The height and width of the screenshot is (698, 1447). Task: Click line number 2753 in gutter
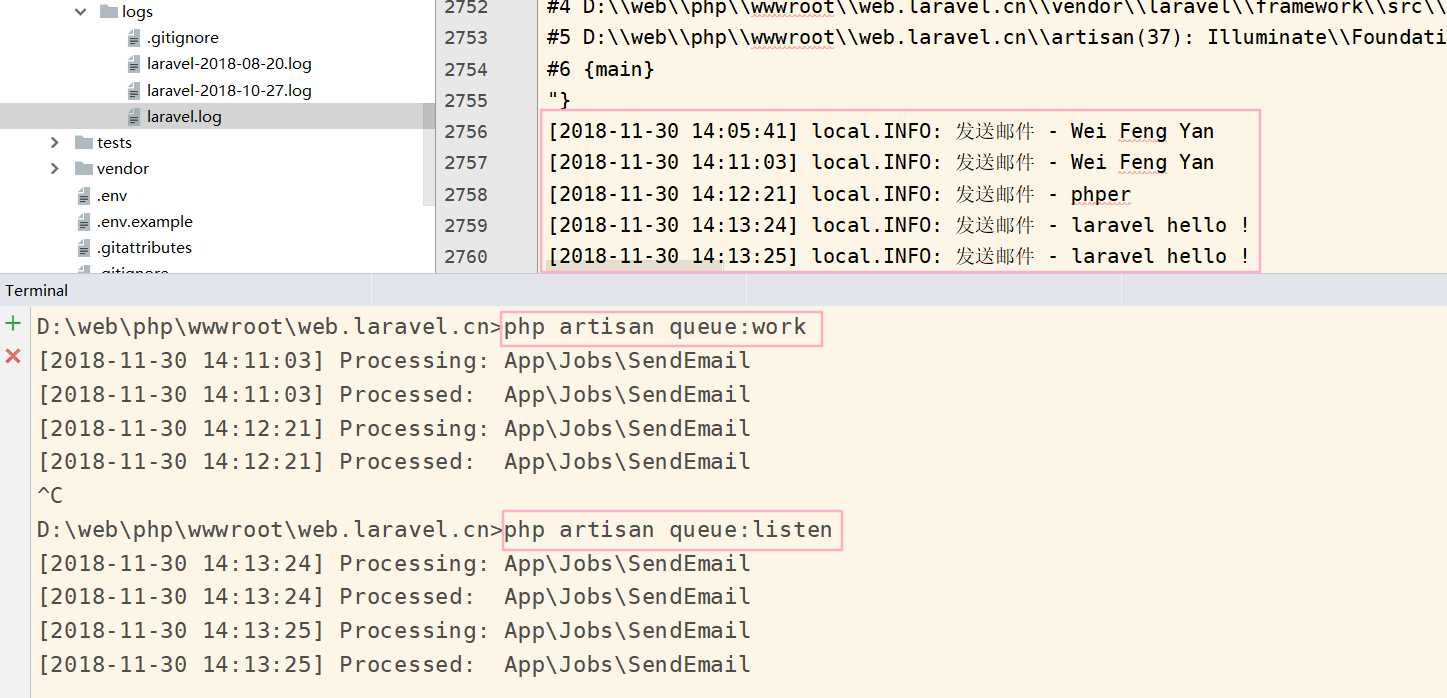466,38
